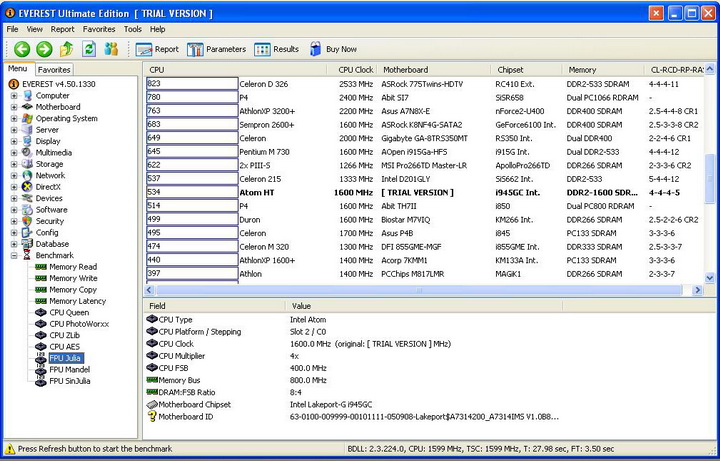Click the horizontal scrollbar right arrow
720x461 pixels.
coord(698,290)
